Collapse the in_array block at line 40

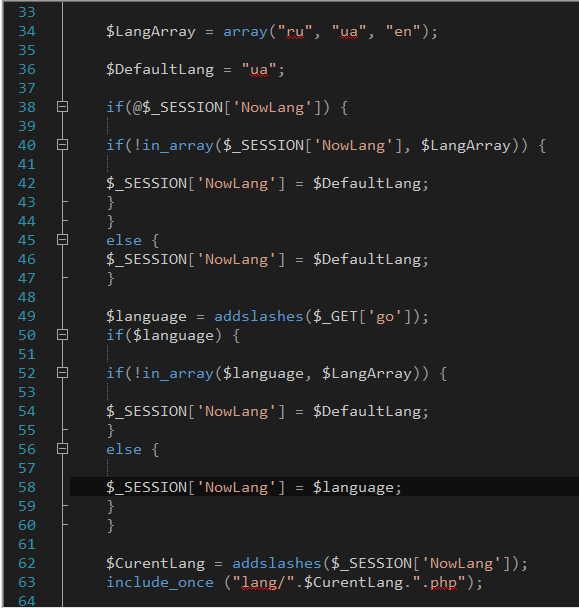(x=62, y=145)
